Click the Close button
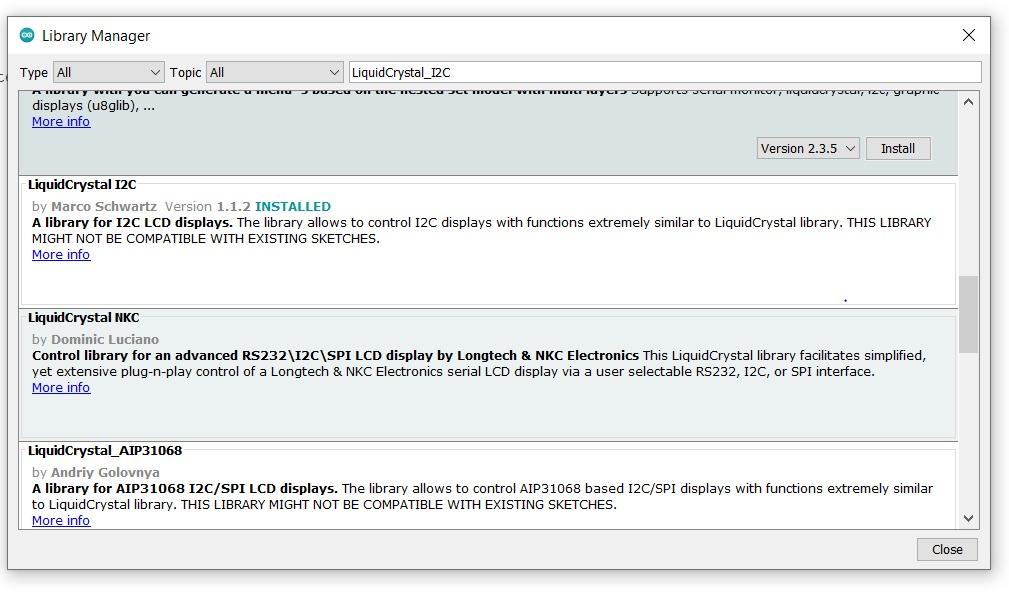The height and width of the screenshot is (607, 1009). click(947, 550)
